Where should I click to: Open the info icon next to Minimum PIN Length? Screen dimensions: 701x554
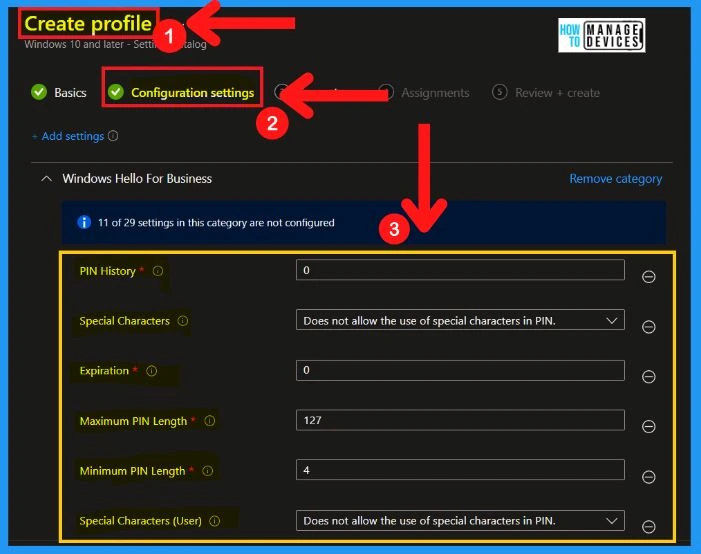[207, 471]
